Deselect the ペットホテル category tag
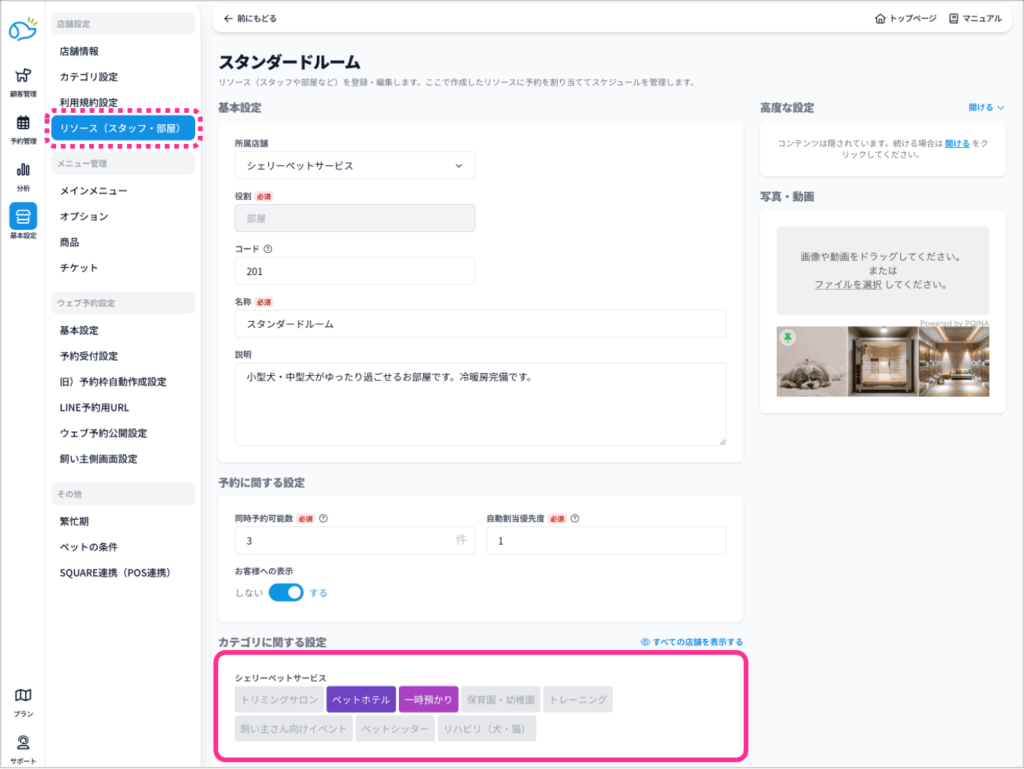1024x769 pixels. 361,699
